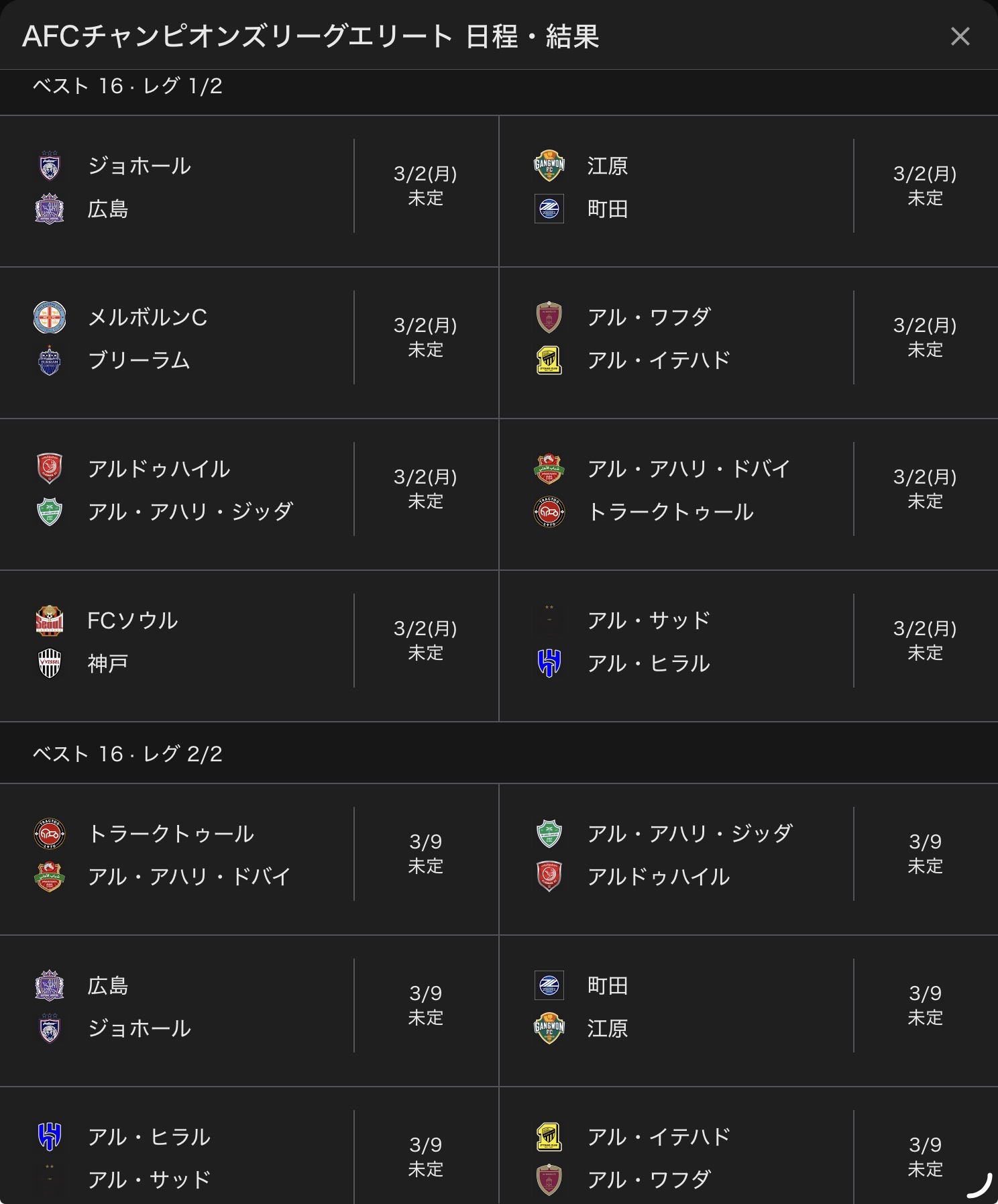Click Al Ittihad yellow crest in Leg 1/2 section
The height and width of the screenshot is (1204, 998).
click(x=549, y=361)
